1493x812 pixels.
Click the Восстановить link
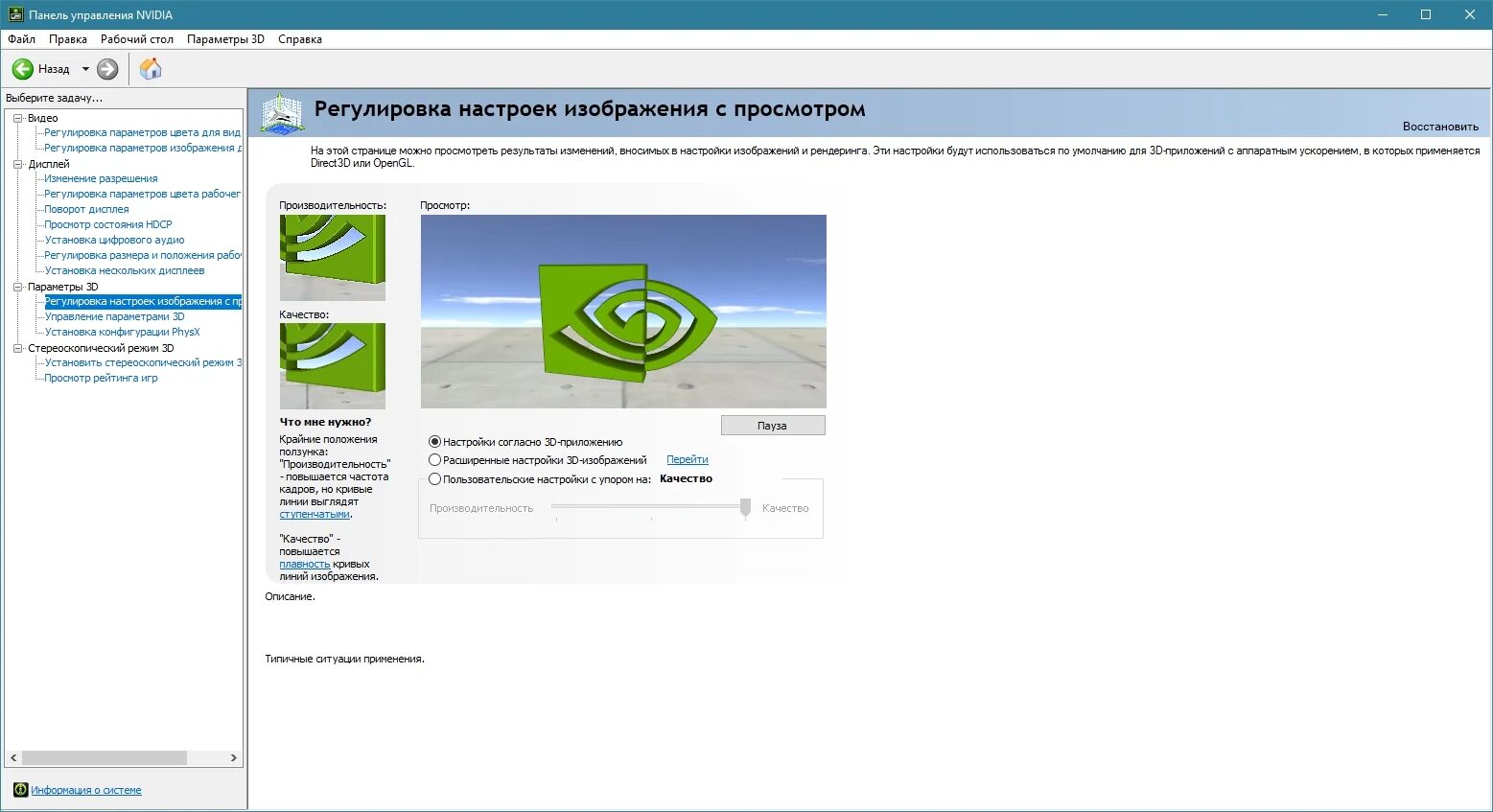click(x=1440, y=127)
